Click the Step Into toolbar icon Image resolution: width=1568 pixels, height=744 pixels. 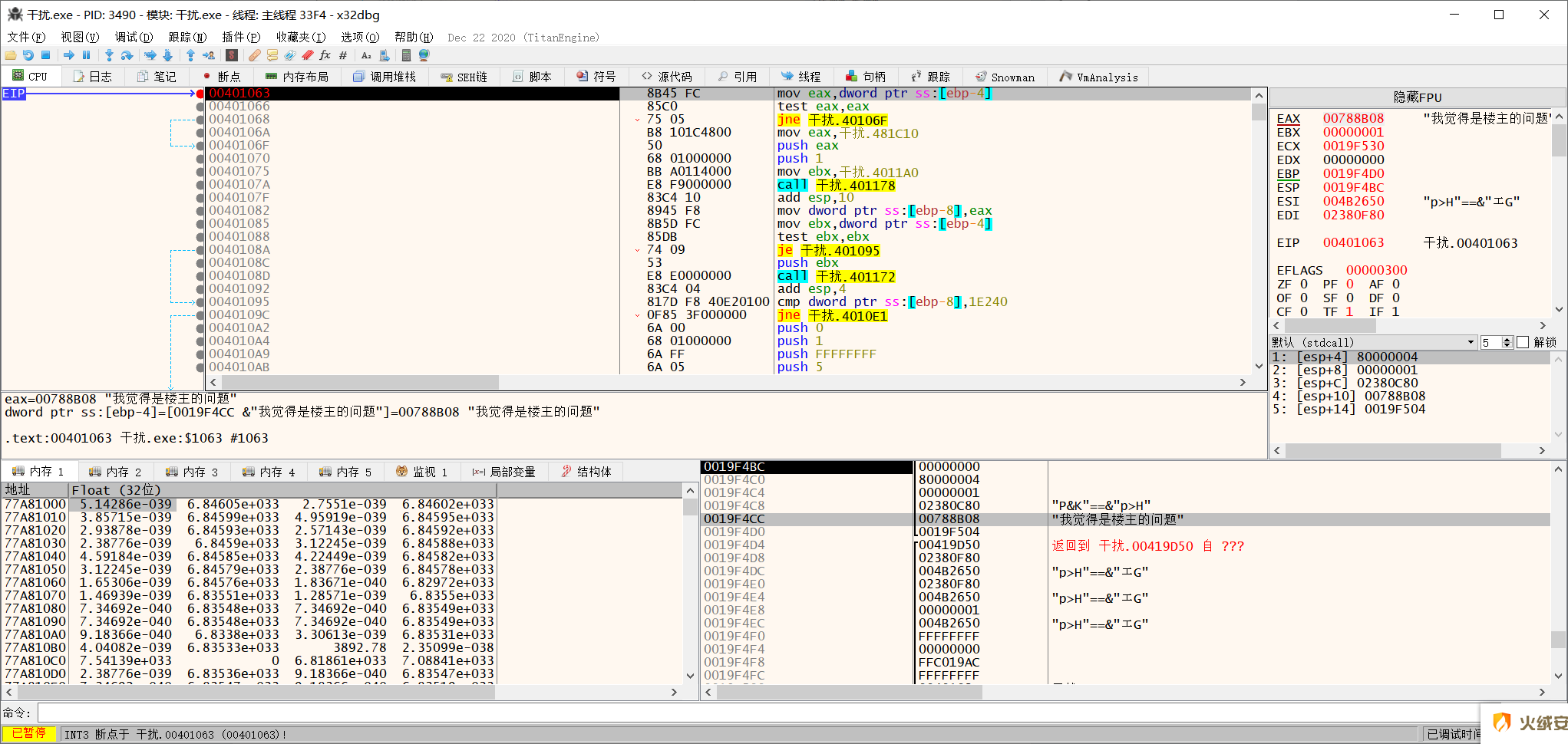109,55
